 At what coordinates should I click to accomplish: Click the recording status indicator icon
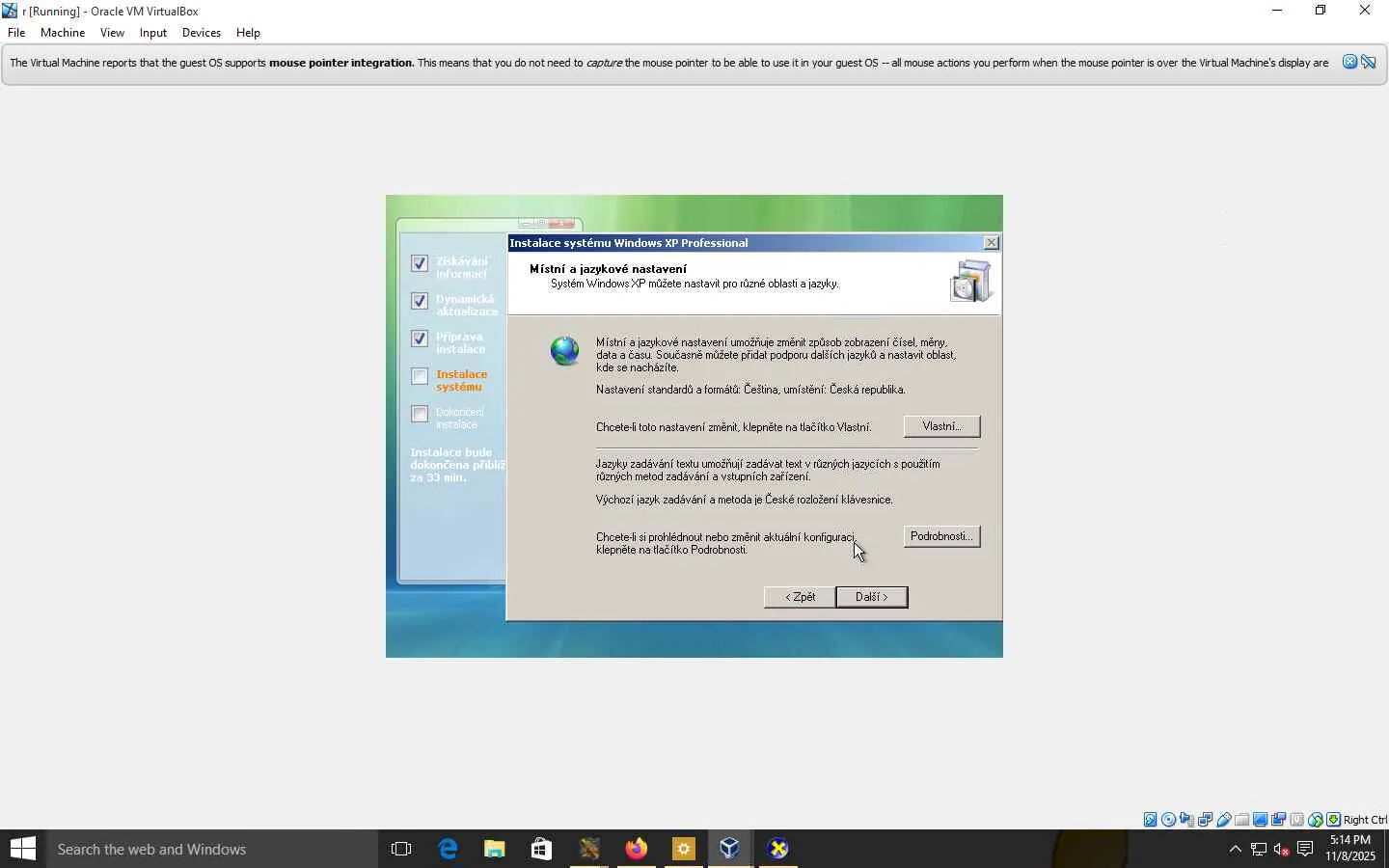coord(1278,820)
